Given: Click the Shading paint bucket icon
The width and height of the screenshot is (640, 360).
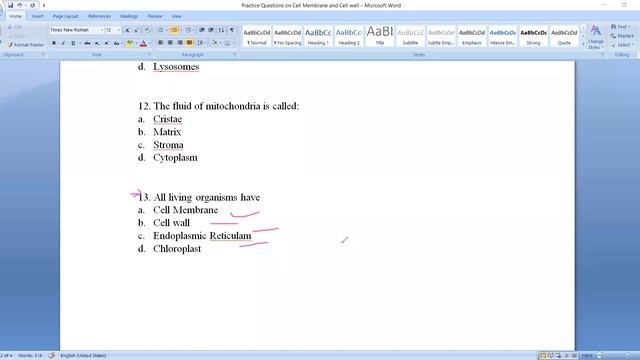Looking at the screenshot, I should coord(215,43).
